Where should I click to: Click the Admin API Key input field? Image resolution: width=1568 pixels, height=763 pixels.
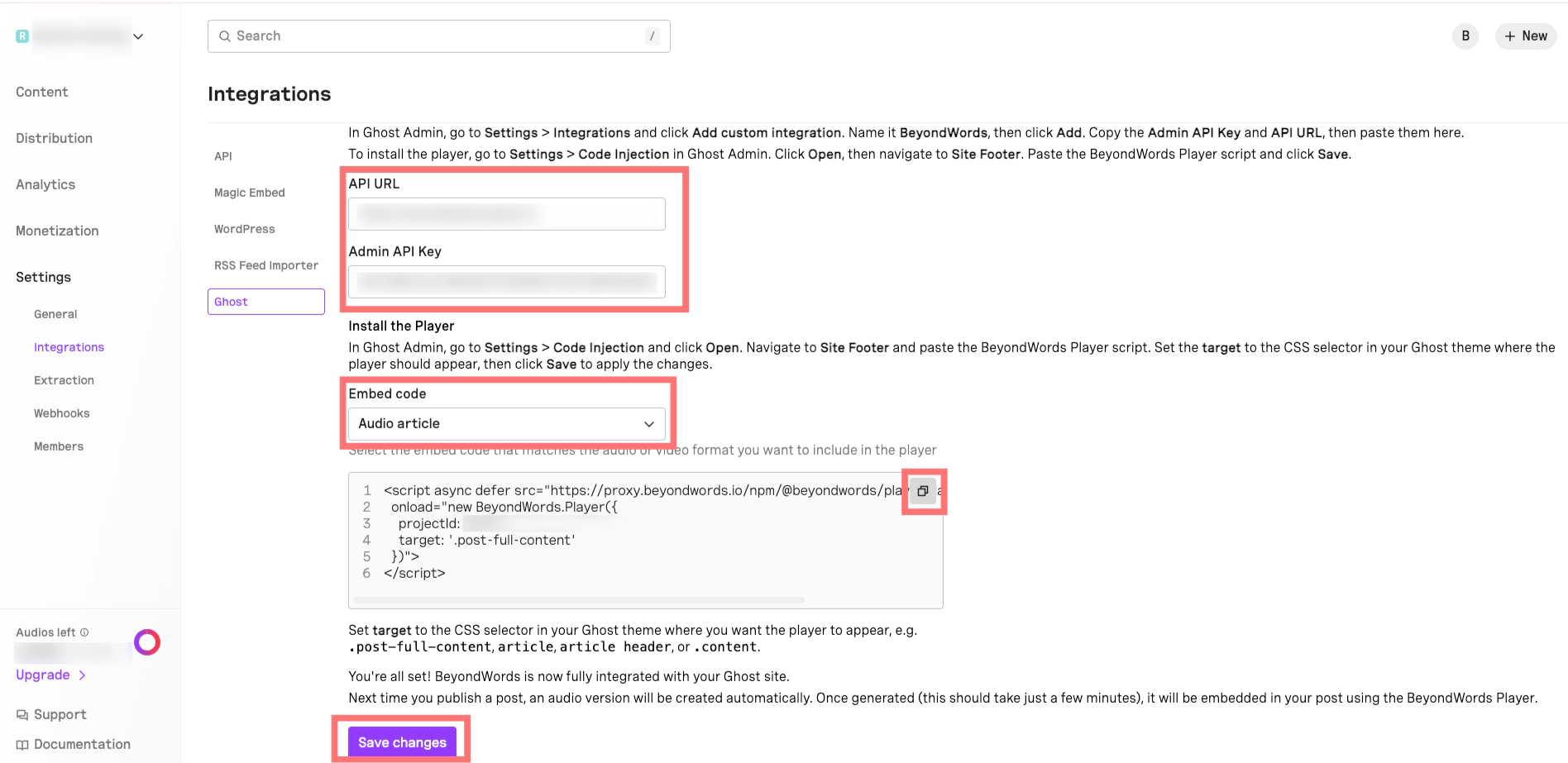coord(507,282)
